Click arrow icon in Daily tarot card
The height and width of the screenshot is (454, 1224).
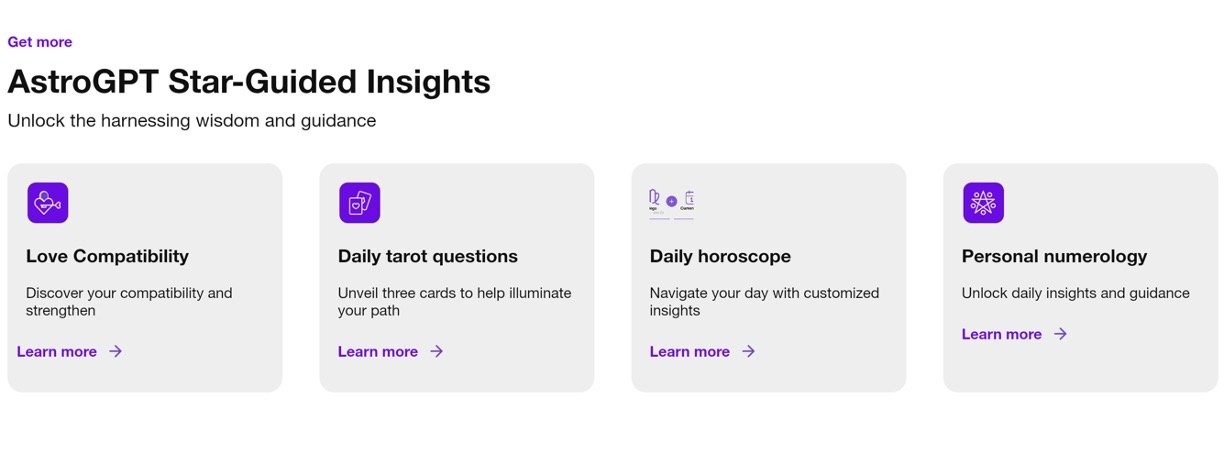[436, 351]
